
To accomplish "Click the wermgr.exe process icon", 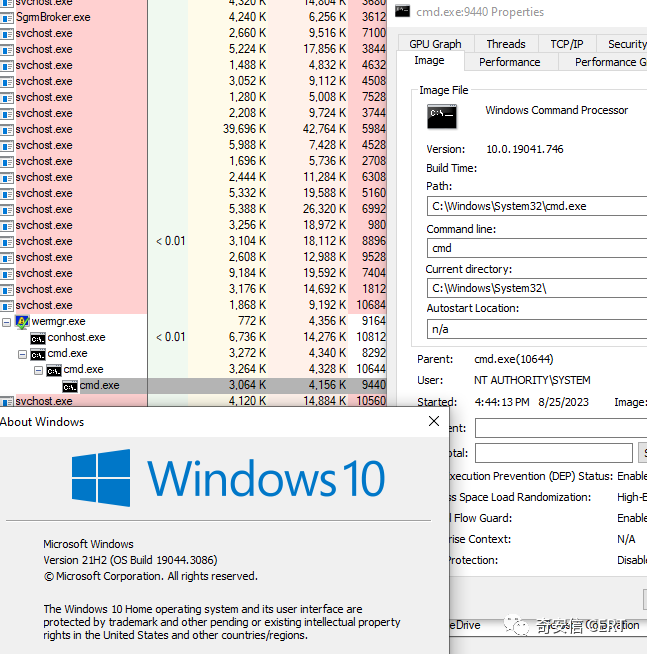I will pyautogui.click(x=22, y=322).
